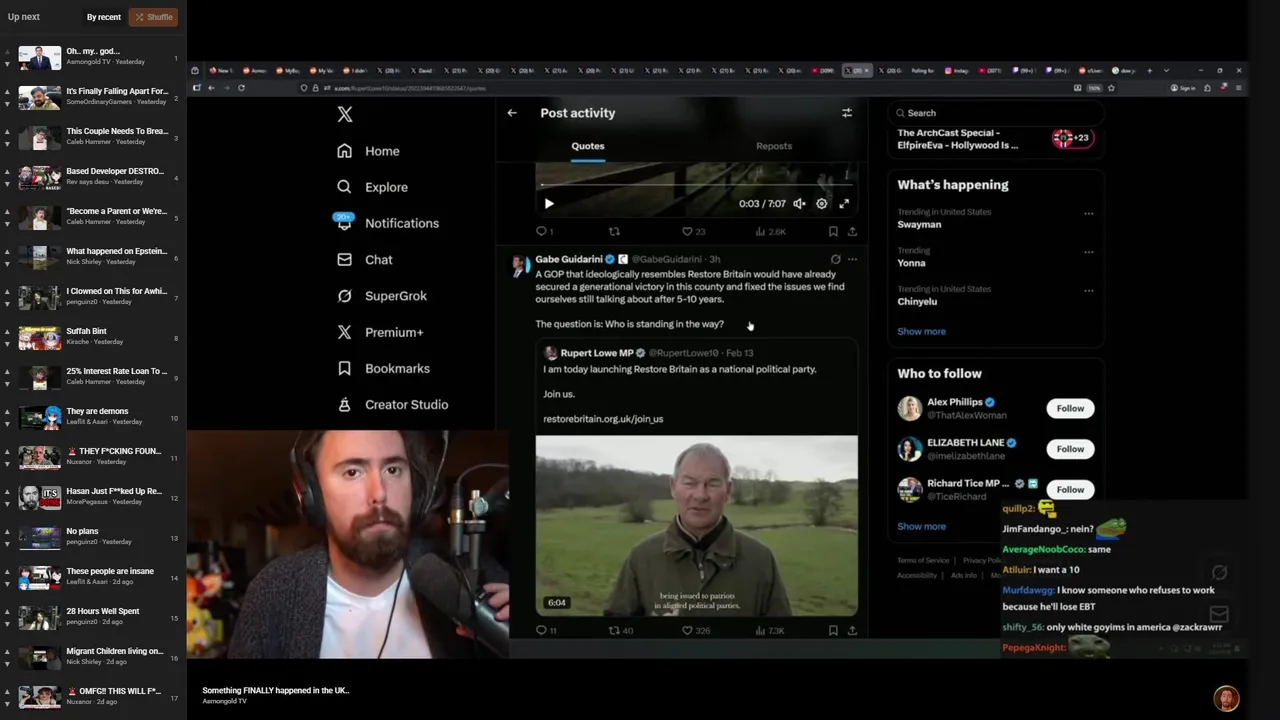This screenshot has height=720, width=1280.
Task: Bookmark Gabe Guidarini's post
Action: (833, 631)
